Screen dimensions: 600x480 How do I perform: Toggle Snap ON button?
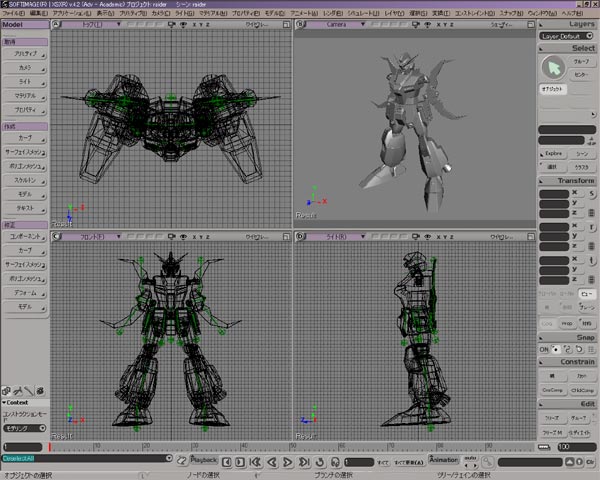coord(544,349)
